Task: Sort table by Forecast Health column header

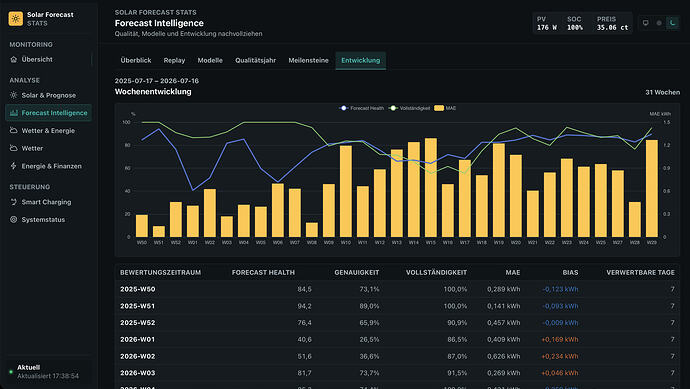Action: coord(263,272)
